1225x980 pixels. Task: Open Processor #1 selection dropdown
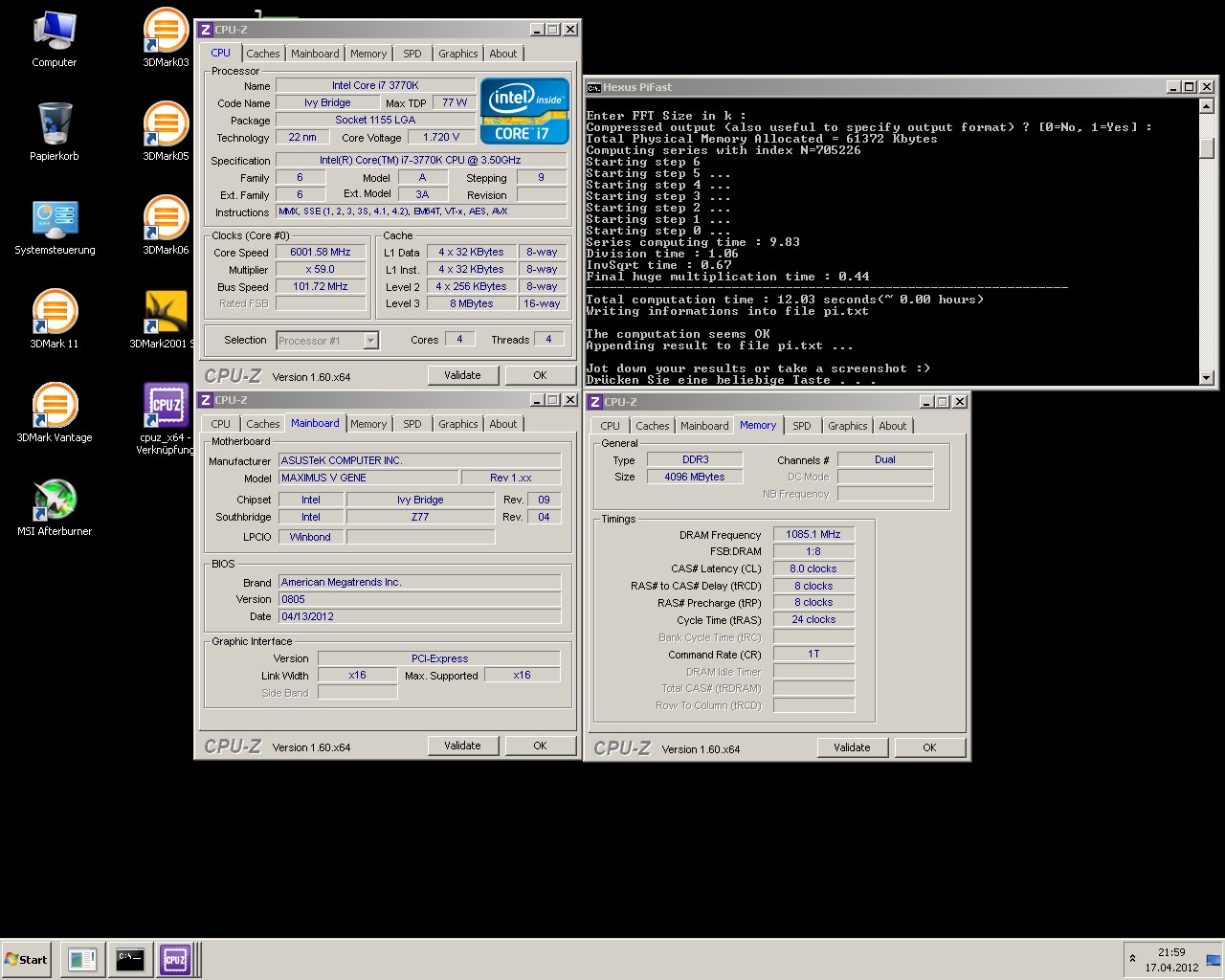tap(327, 341)
